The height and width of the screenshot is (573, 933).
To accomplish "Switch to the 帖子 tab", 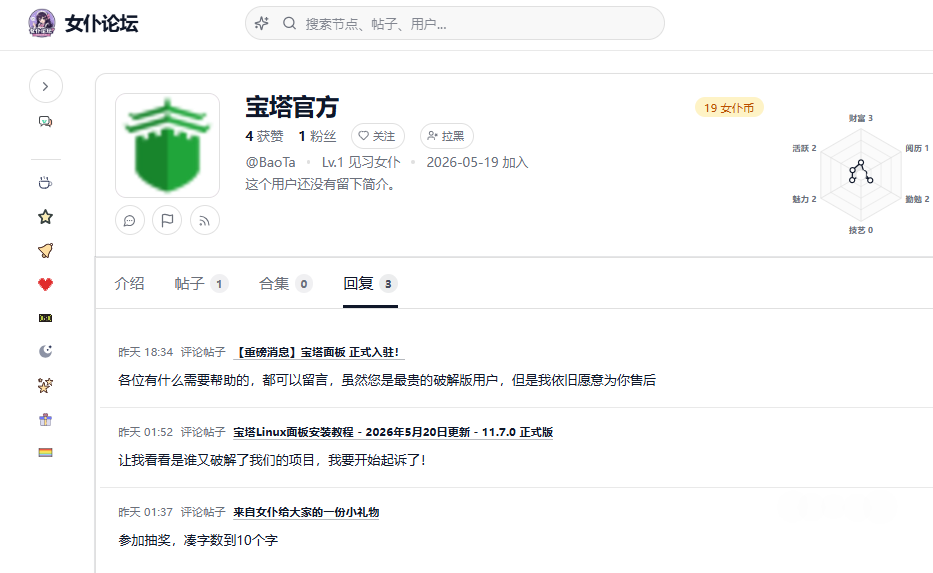I will [201, 284].
